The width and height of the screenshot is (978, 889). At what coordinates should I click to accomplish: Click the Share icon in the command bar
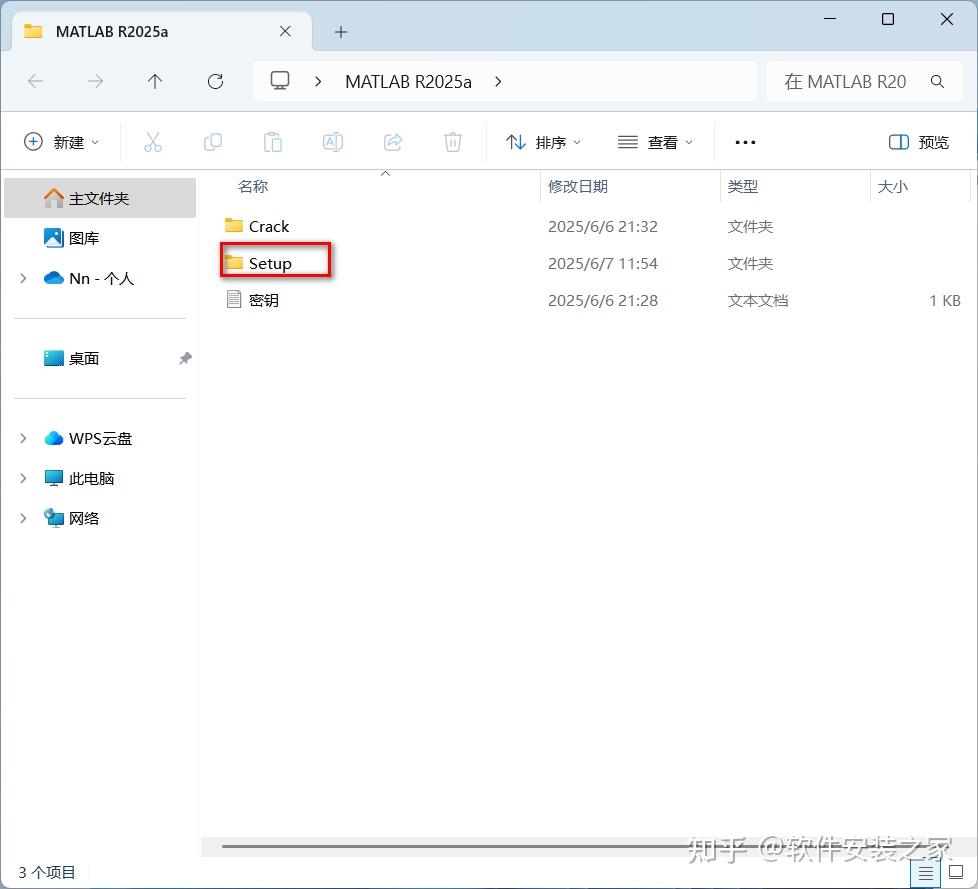393,142
